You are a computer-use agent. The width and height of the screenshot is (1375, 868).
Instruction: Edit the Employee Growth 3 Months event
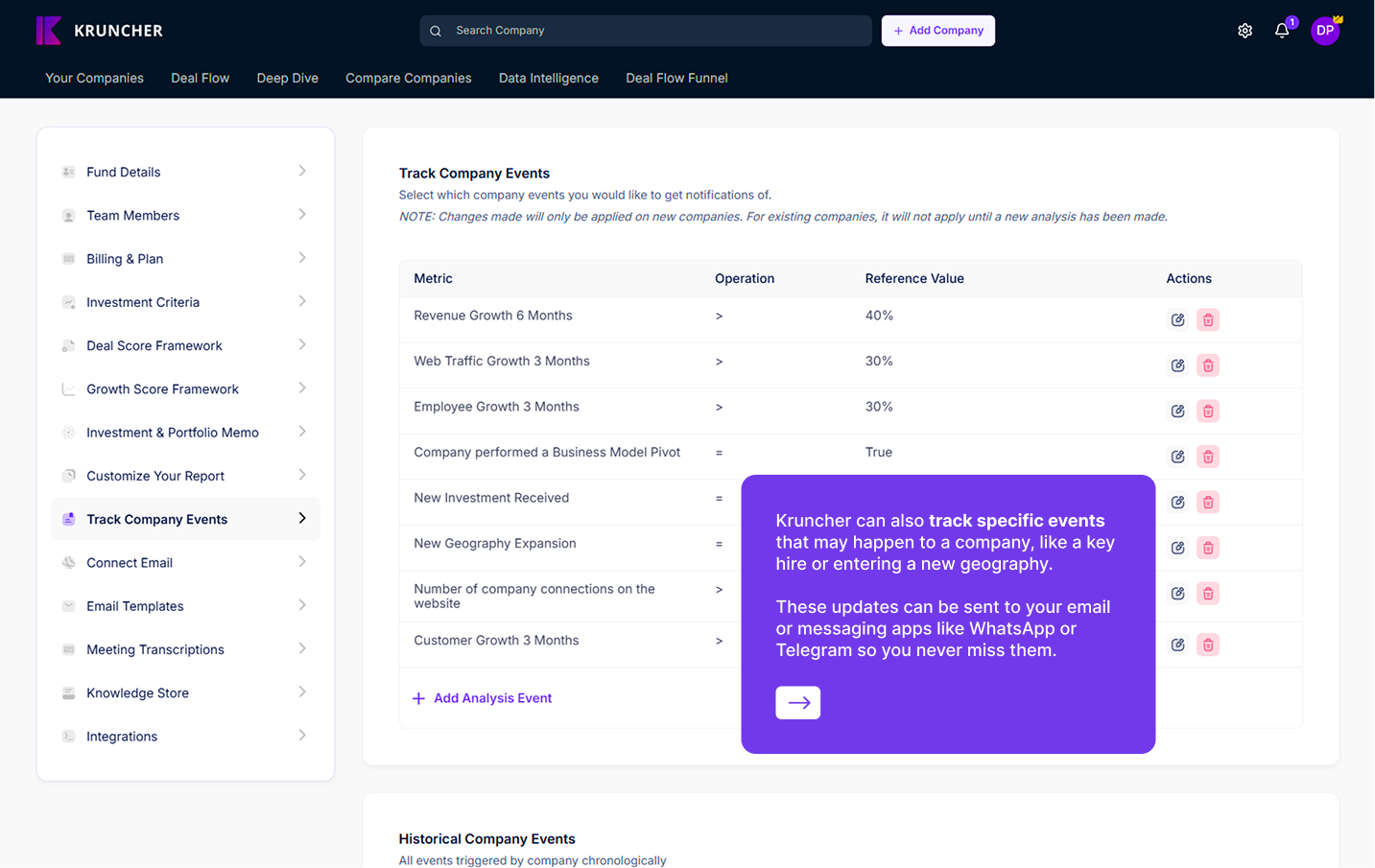pos(1177,411)
